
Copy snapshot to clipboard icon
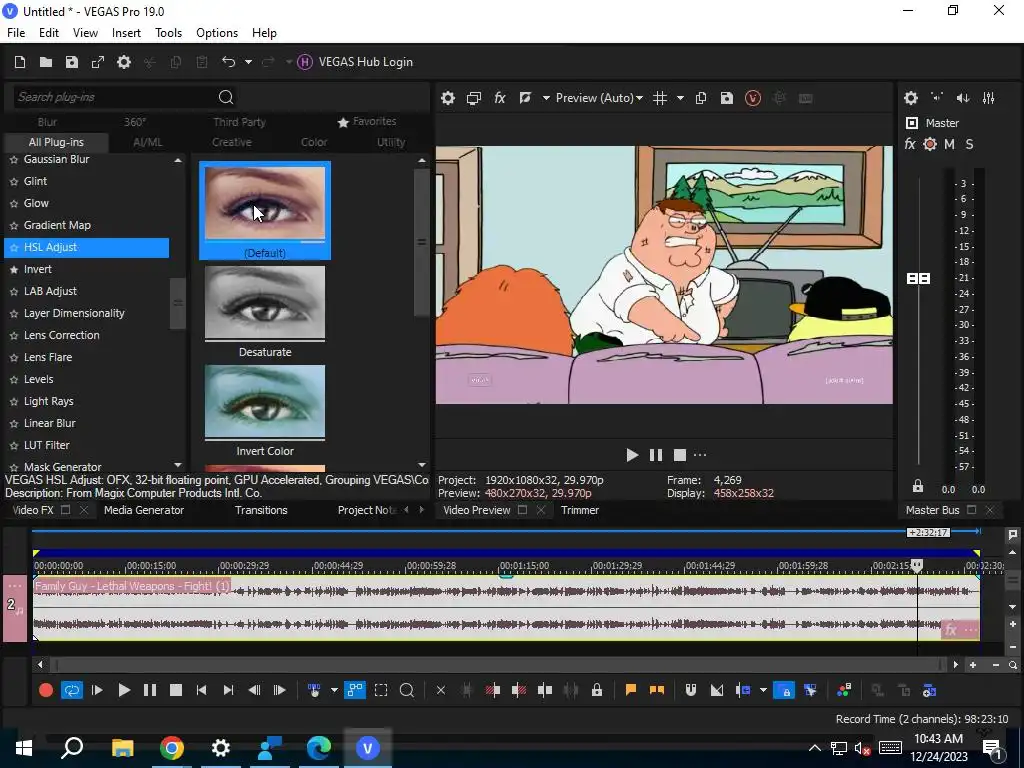pyautogui.click(x=701, y=99)
